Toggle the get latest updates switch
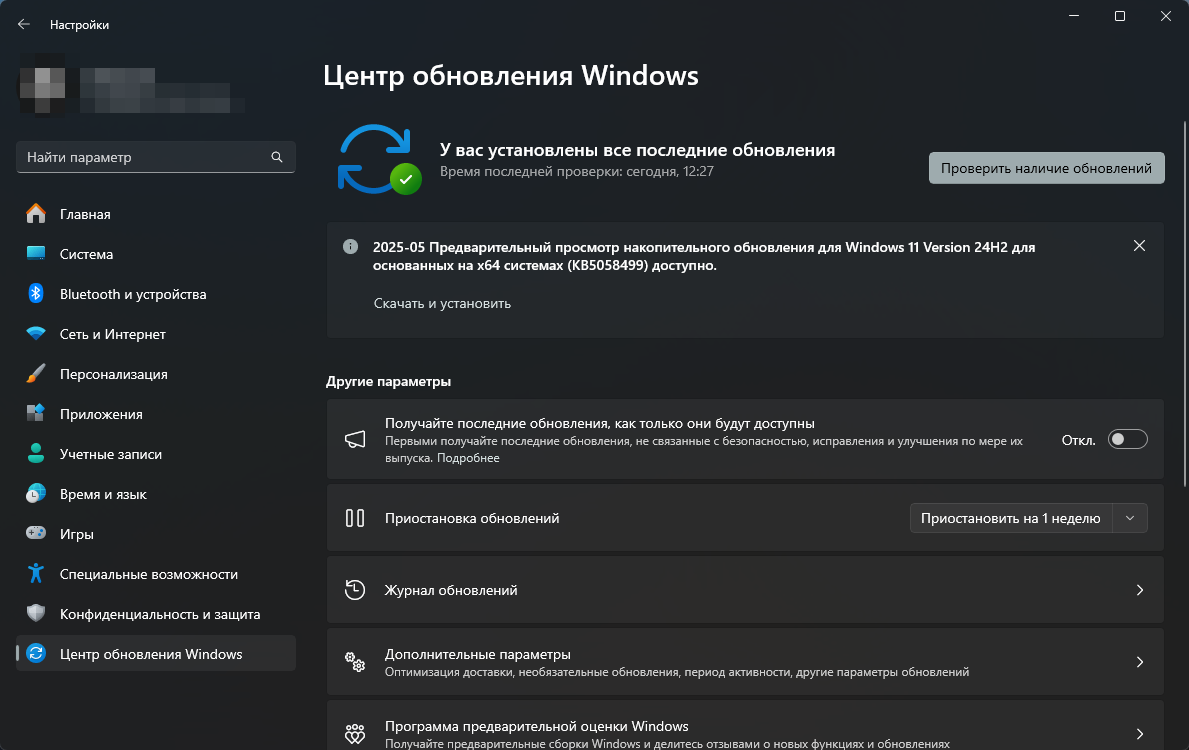The width and height of the screenshot is (1189, 750). tap(1128, 439)
